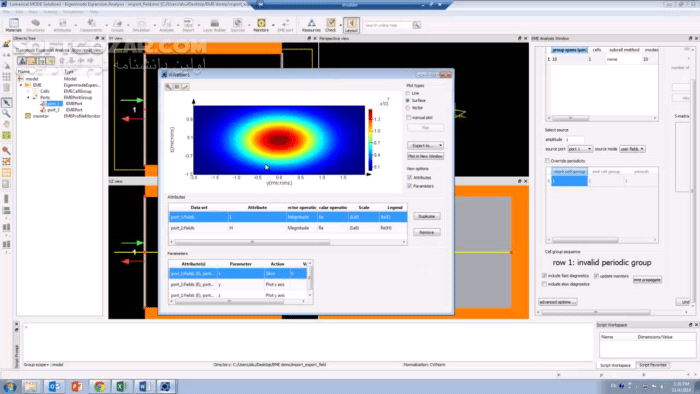Open Outlook from the taskbar
Viewport: 700px width, 394px height.
pyautogui.click(x=54, y=386)
